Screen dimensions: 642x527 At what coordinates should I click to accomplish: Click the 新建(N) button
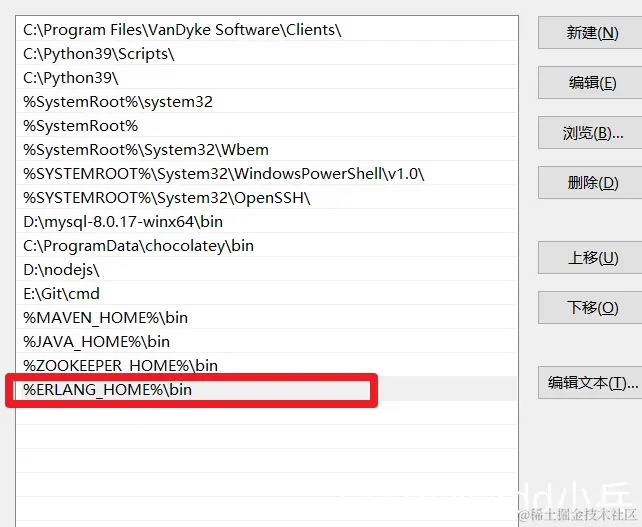pyautogui.click(x=590, y=33)
